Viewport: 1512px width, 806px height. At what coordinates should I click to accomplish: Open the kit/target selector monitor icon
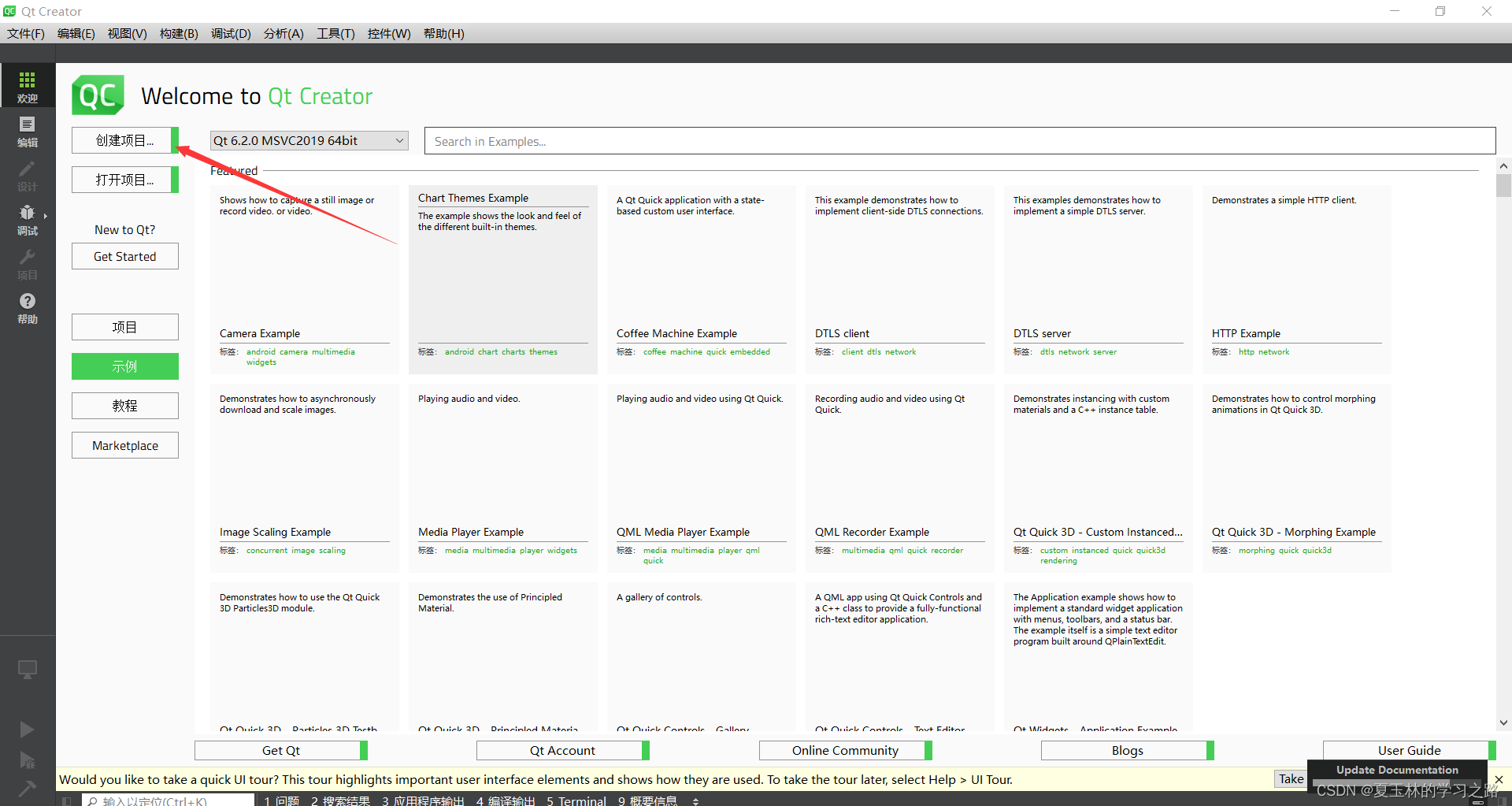click(28, 669)
